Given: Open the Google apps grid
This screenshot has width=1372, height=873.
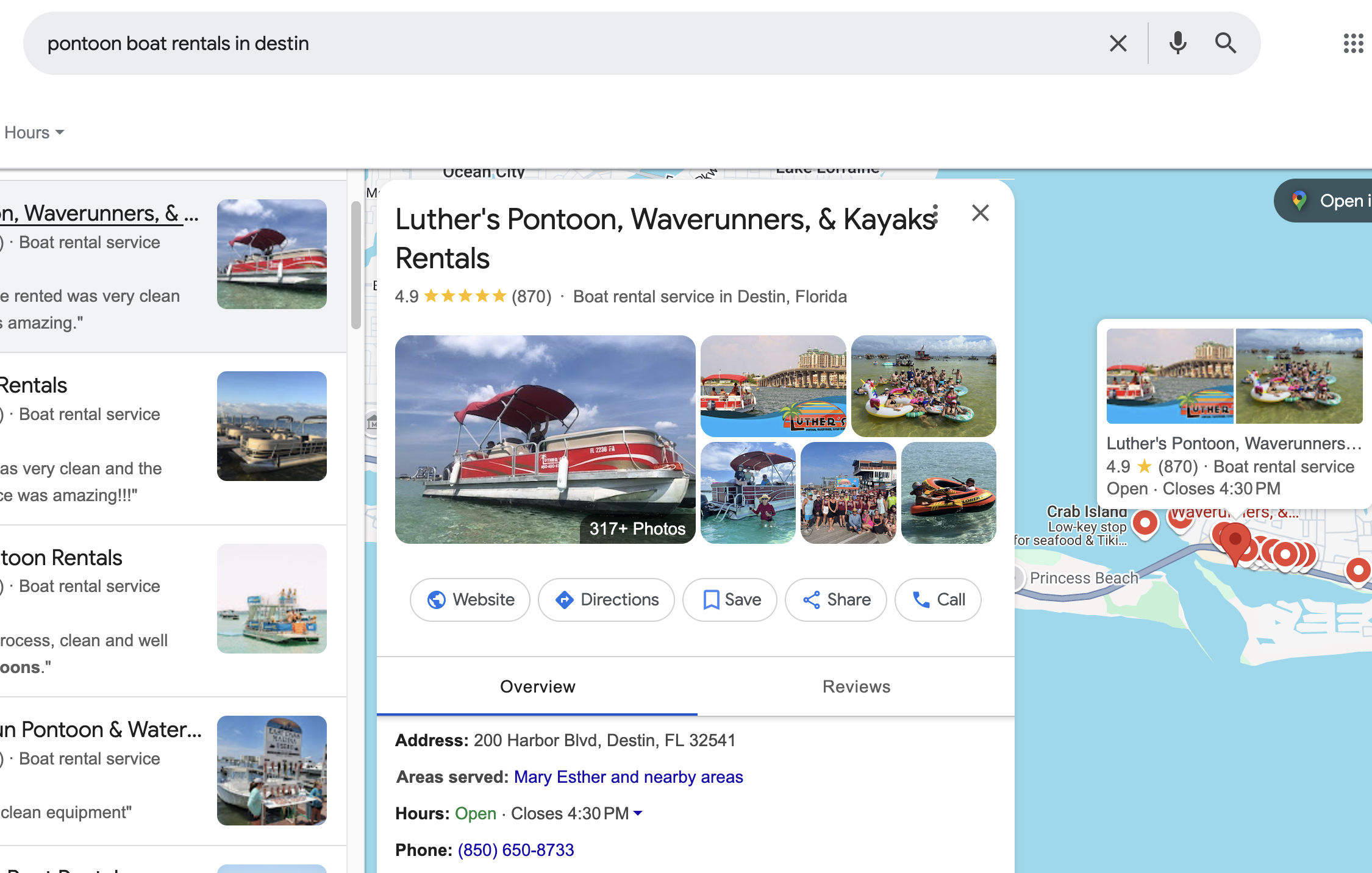Looking at the screenshot, I should pyautogui.click(x=1353, y=43).
